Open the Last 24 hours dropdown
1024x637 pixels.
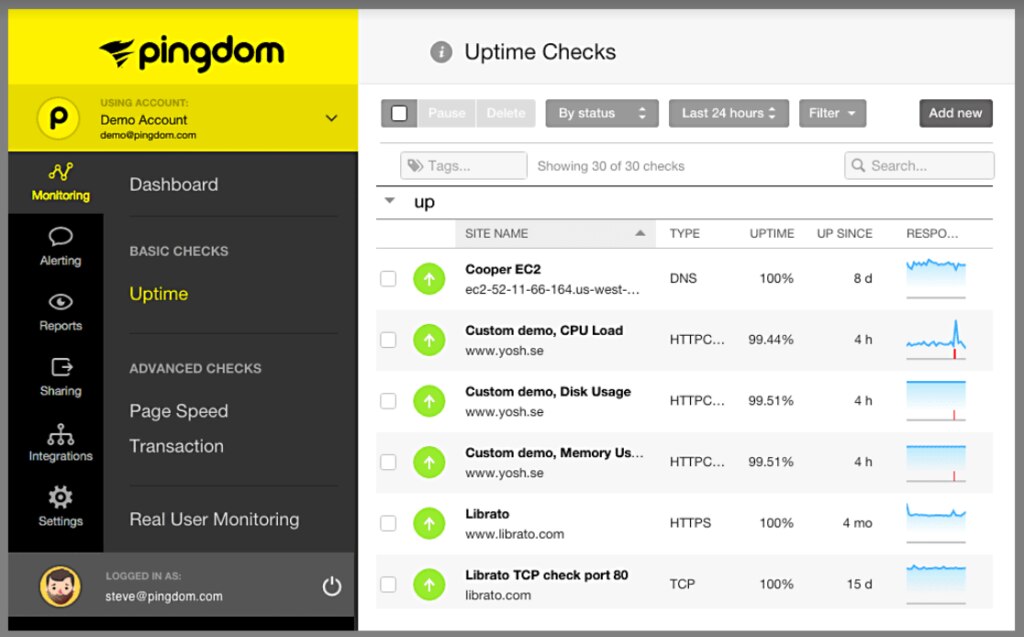pyautogui.click(x=728, y=113)
